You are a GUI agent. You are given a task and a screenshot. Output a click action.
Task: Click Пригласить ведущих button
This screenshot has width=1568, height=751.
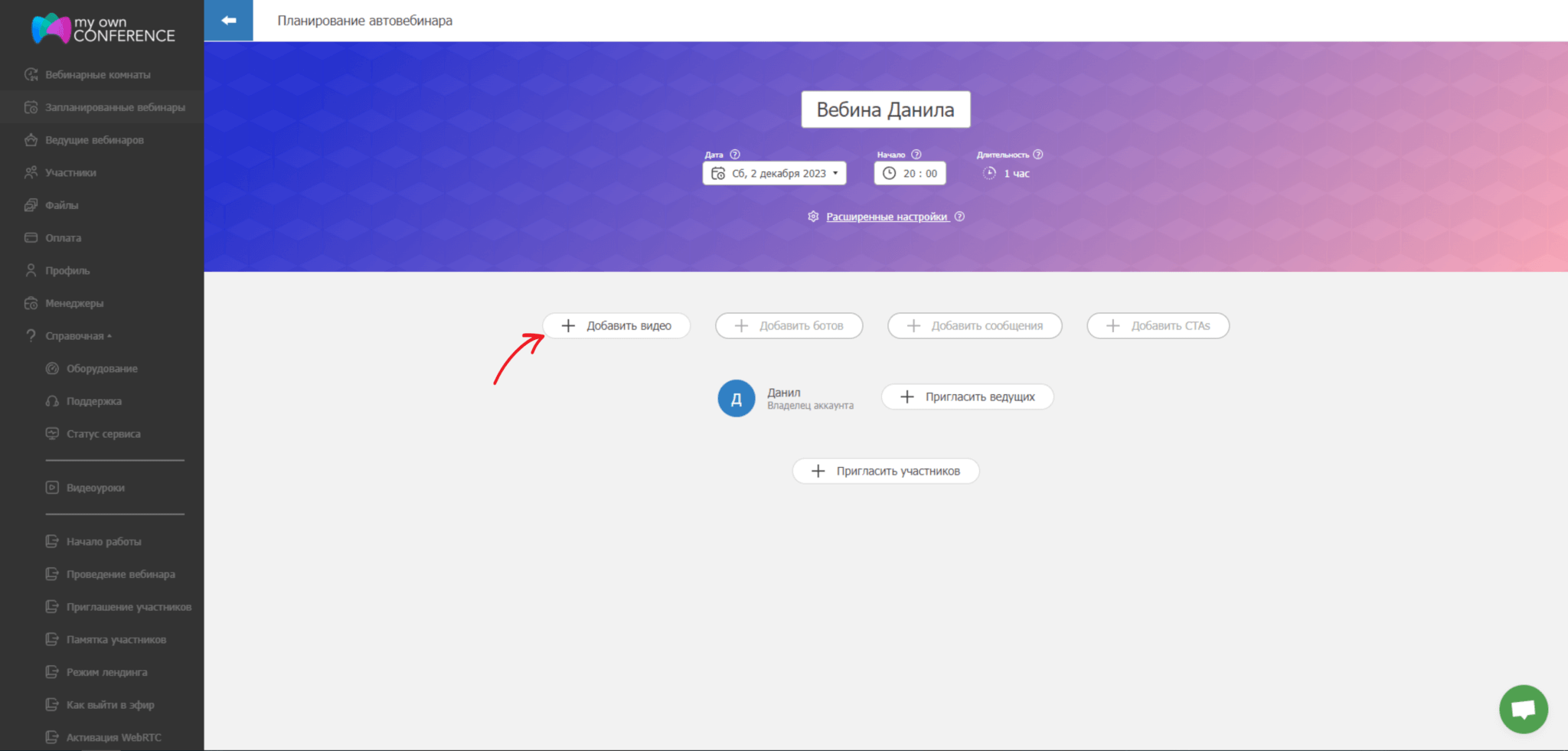coord(967,397)
